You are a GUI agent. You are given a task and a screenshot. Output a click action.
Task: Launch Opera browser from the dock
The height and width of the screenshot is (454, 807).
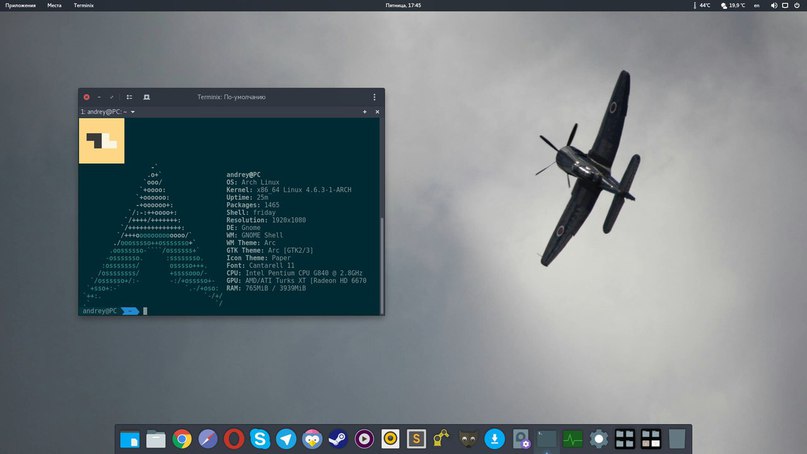coord(234,440)
